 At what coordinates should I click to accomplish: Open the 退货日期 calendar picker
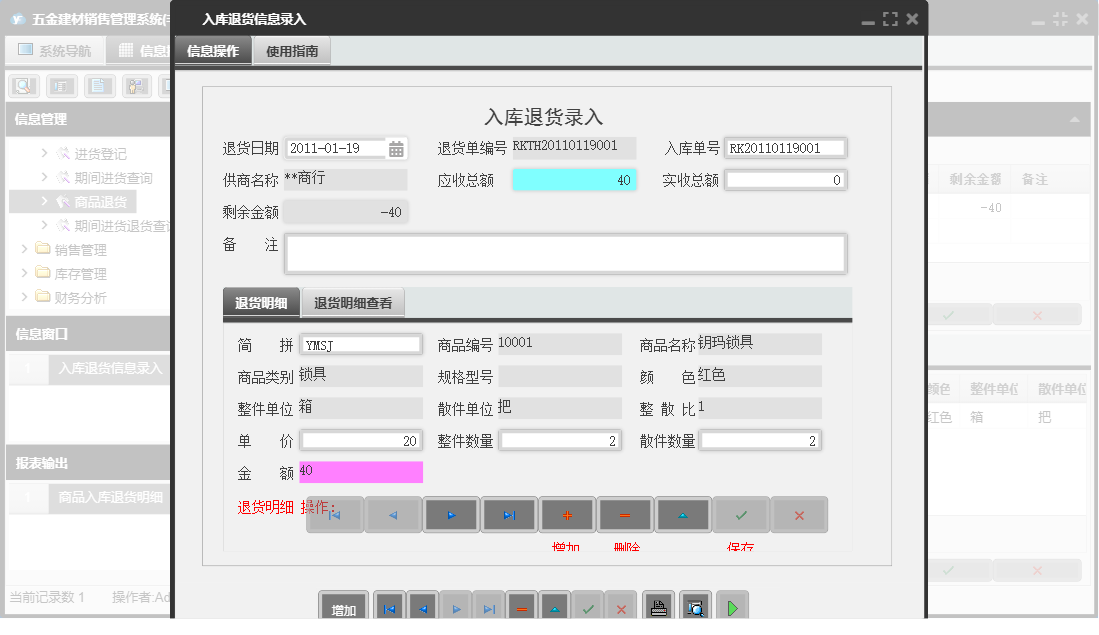point(396,147)
